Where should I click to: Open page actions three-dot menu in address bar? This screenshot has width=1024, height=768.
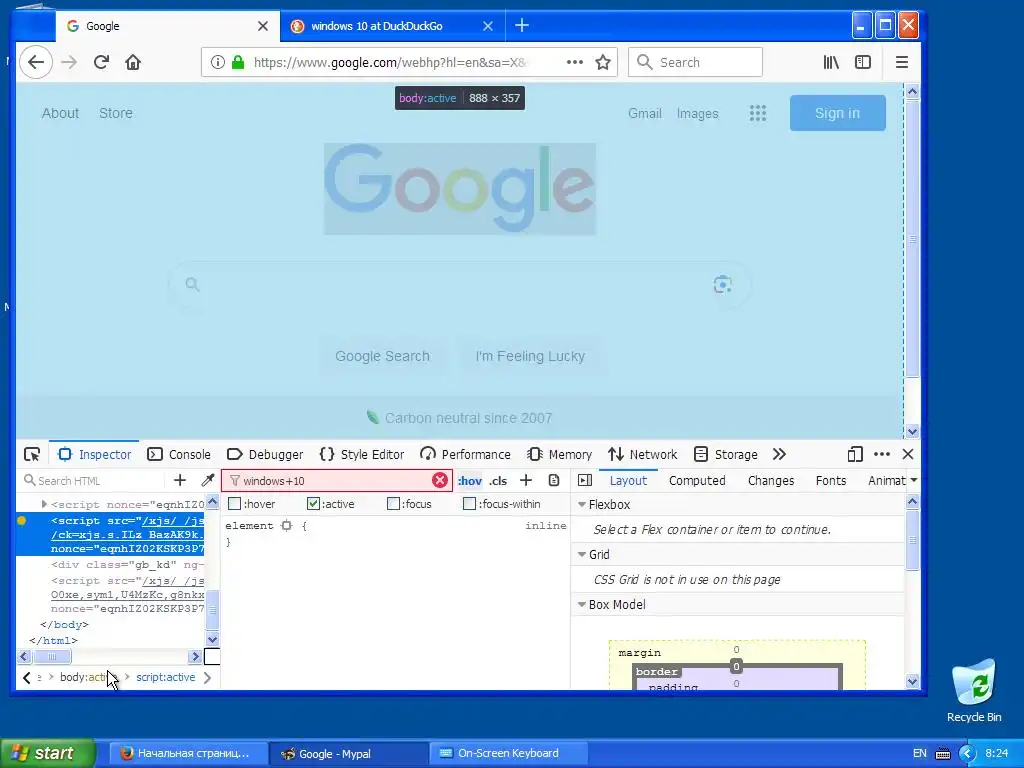point(575,62)
